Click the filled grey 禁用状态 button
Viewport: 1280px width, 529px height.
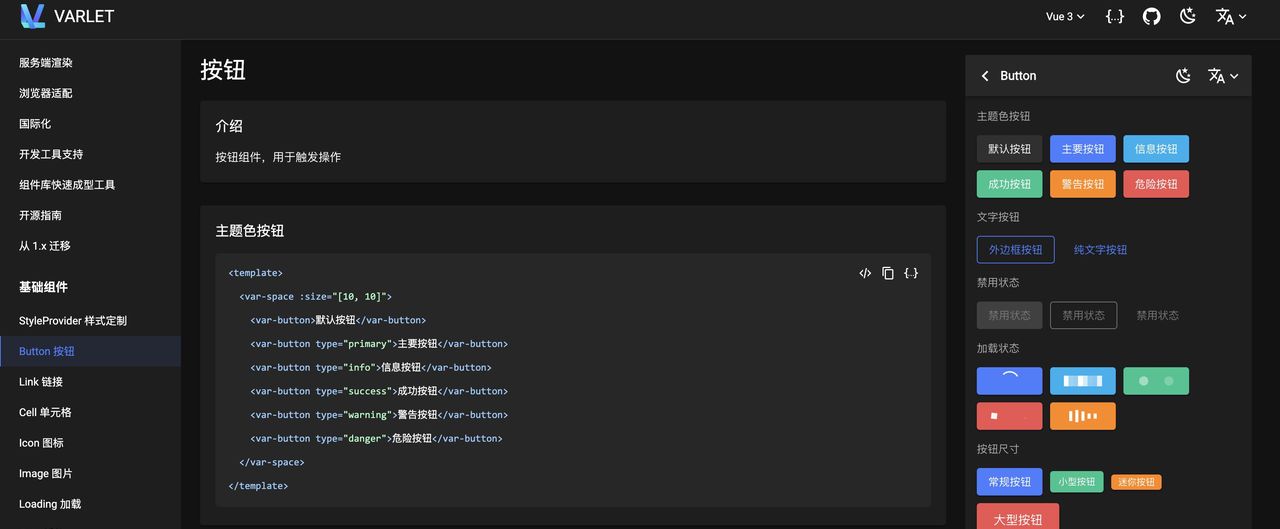click(x=1009, y=315)
